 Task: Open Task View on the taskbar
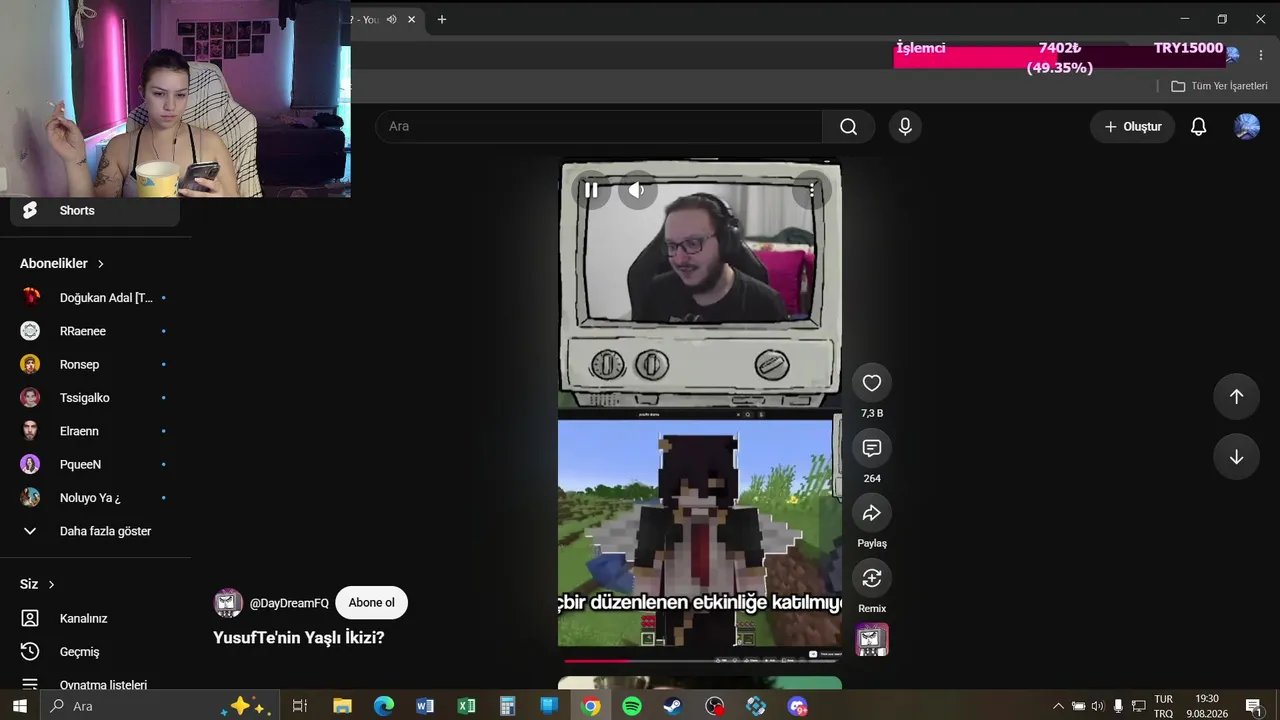pyautogui.click(x=300, y=706)
